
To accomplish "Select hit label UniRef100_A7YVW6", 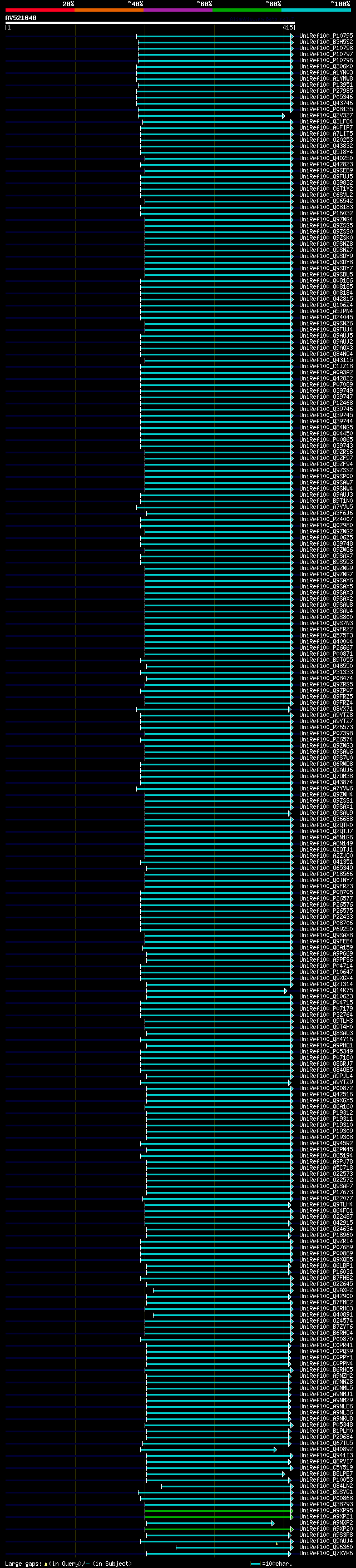I will 325,788.
